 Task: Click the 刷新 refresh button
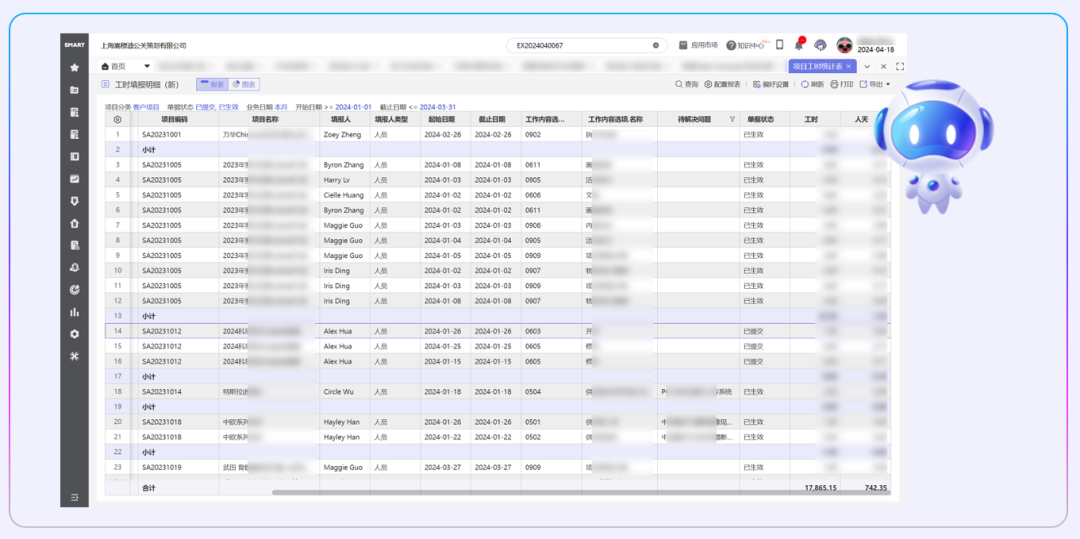[x=811, y=85]
